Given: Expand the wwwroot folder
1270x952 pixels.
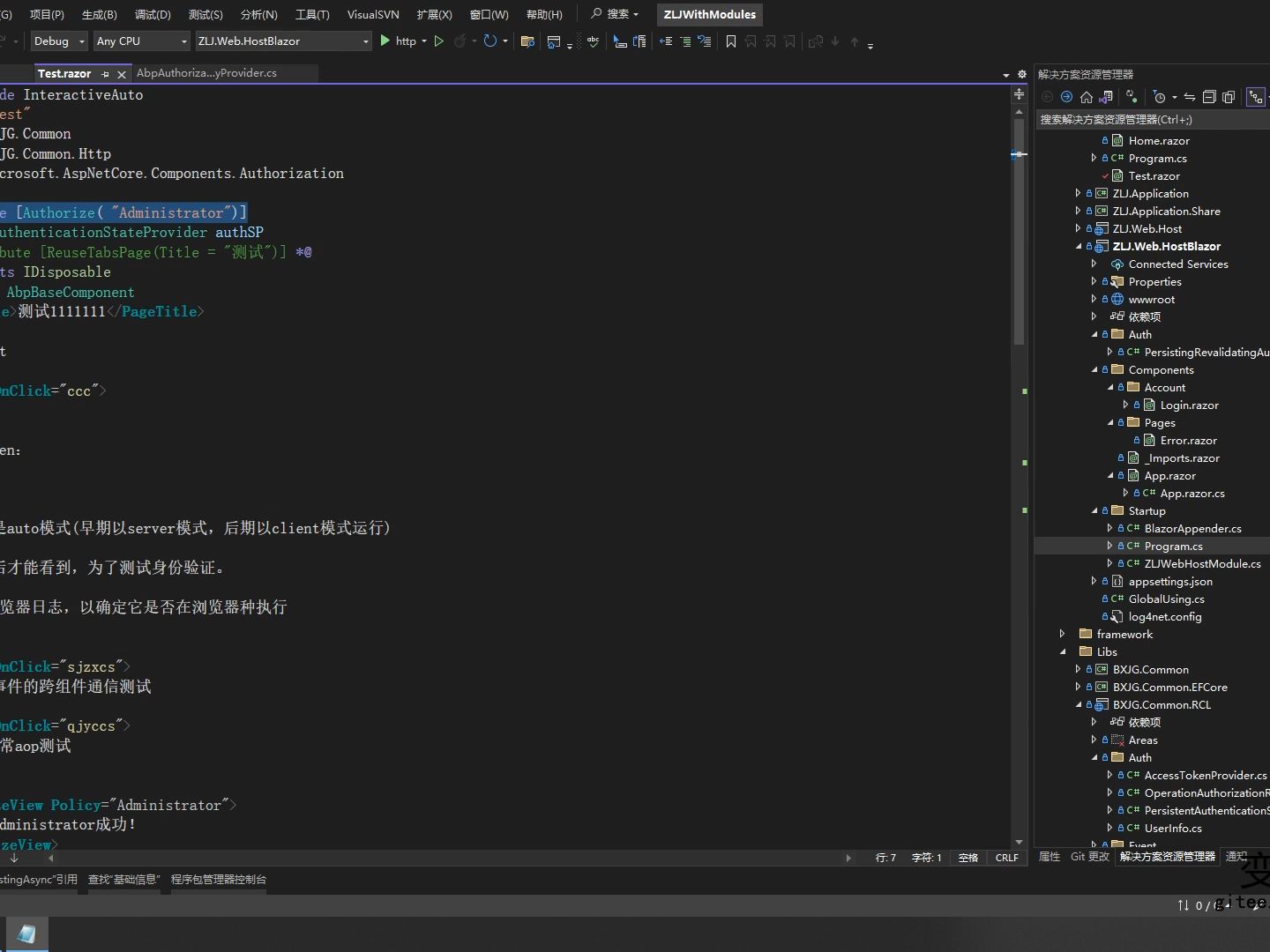Looking at the screenshot, I should click(x=1094, y=300).
